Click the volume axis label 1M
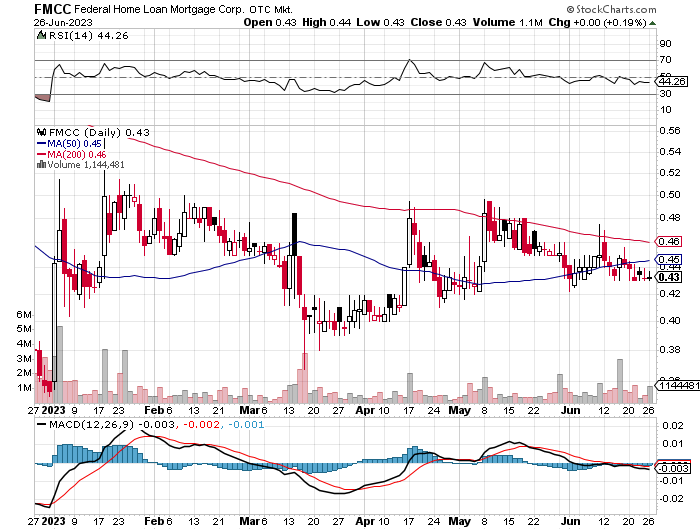 click(24, 388)
